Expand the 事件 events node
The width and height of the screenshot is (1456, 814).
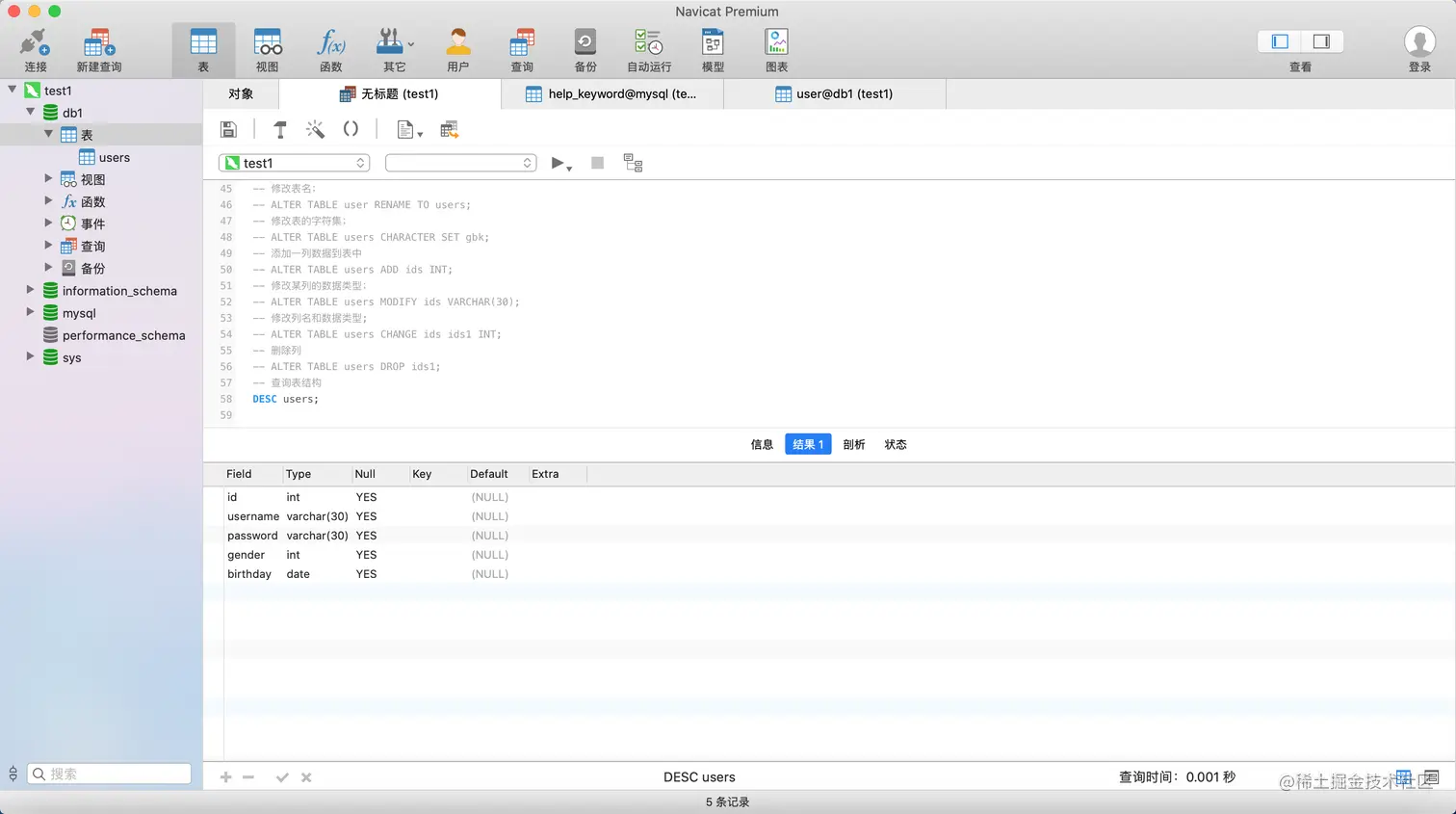click(48, 223)
